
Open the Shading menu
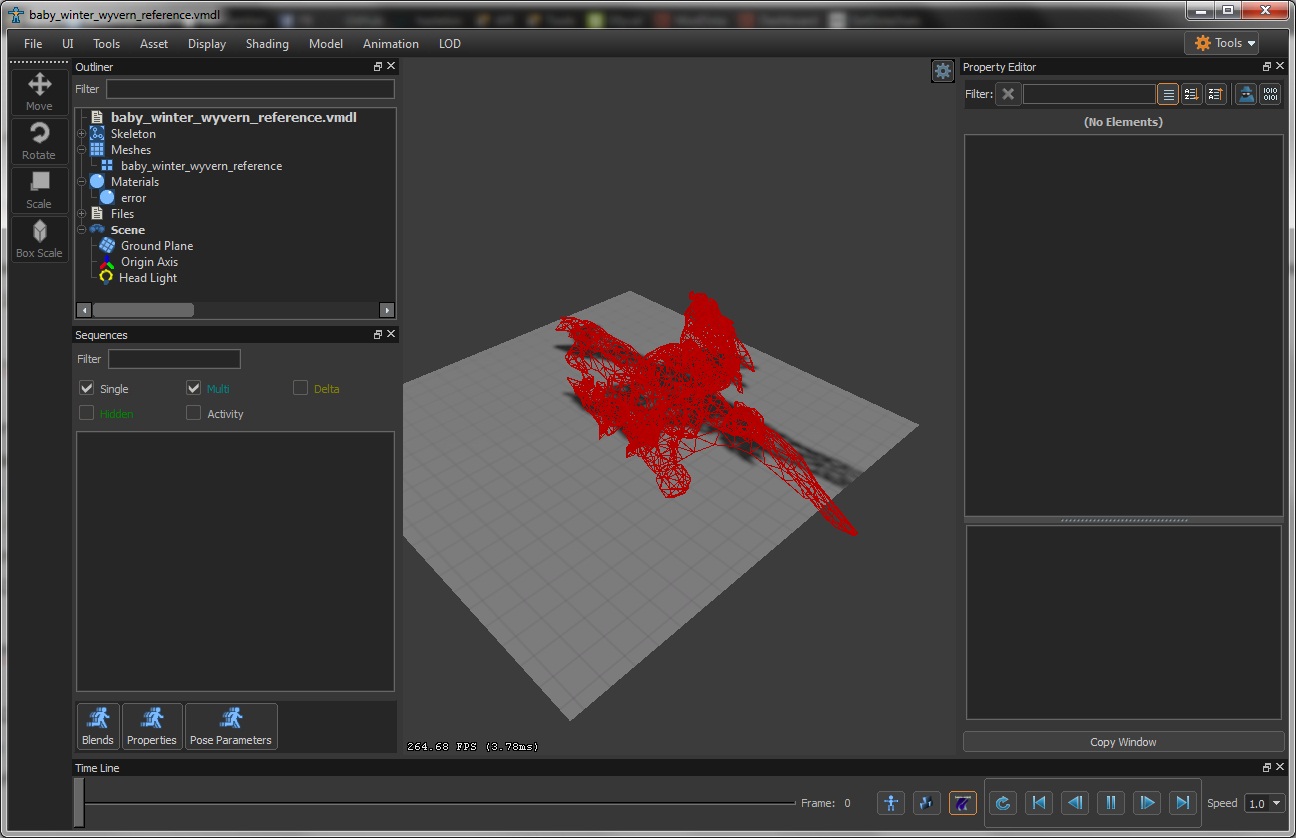[x=267, y=44]
